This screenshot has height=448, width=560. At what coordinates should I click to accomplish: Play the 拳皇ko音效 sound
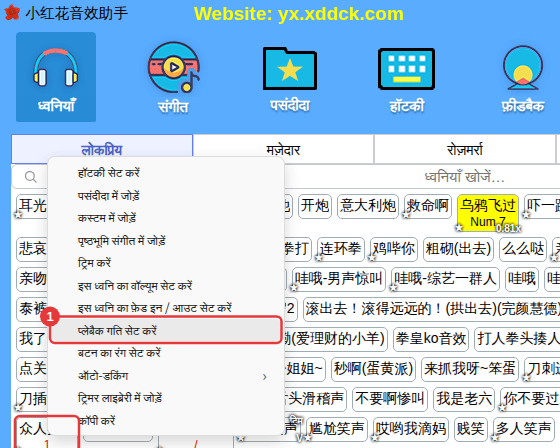point(431,338)
